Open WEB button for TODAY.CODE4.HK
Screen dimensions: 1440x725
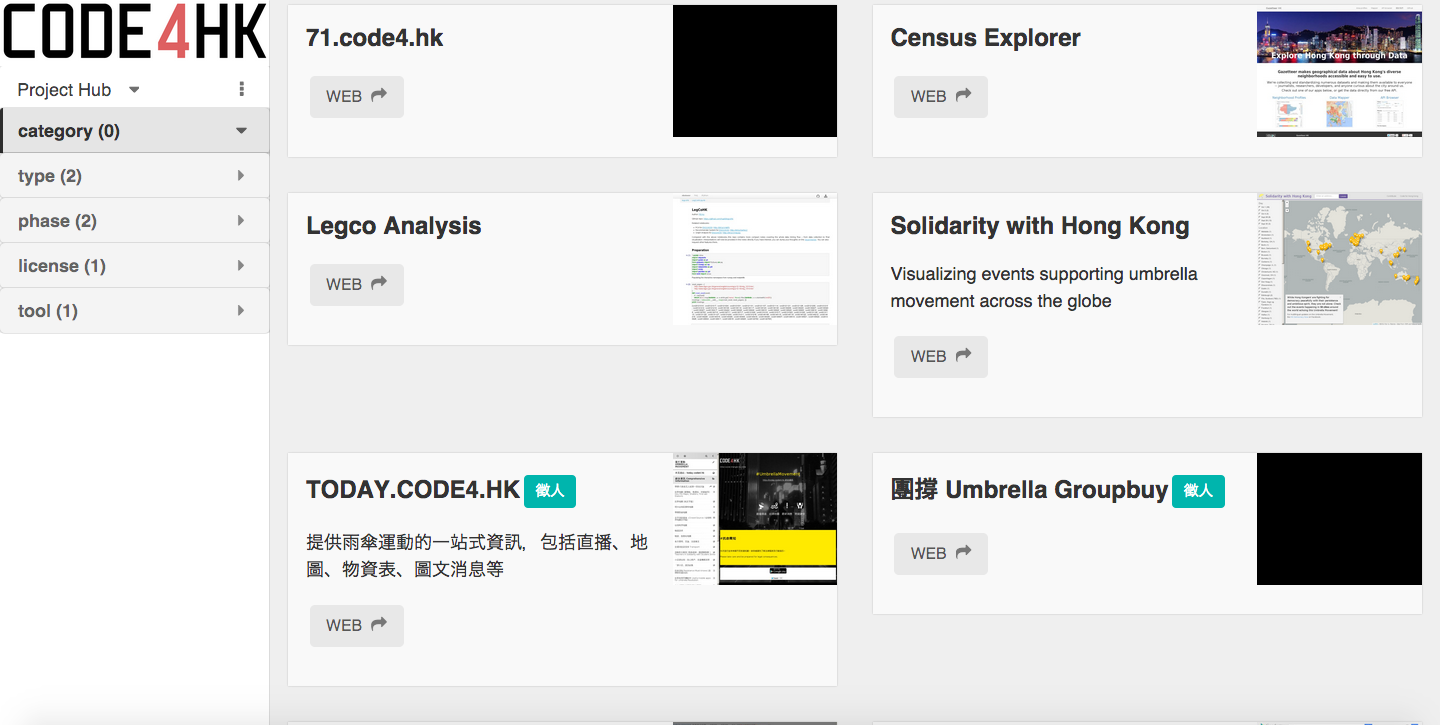point(357,626)
